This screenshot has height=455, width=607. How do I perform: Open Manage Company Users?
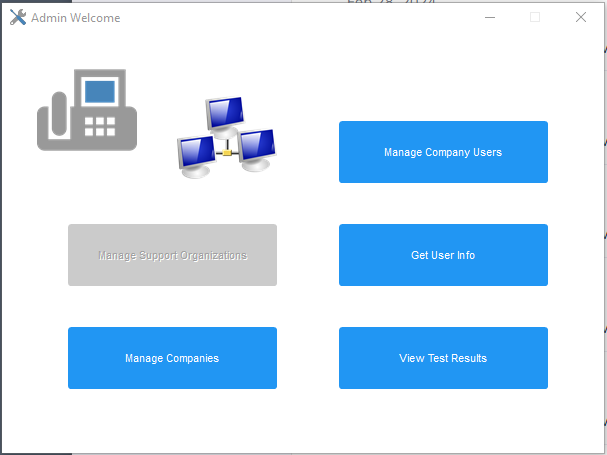[x=443, y=152]
